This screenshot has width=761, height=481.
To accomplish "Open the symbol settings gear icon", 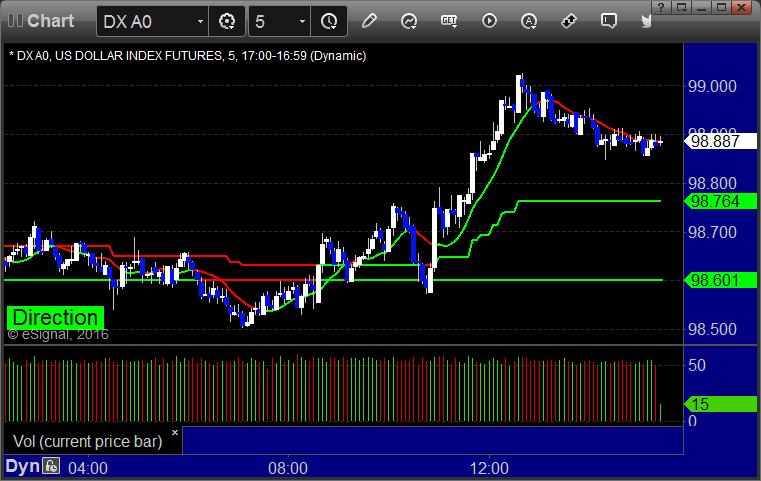I will (x=227, y=21).
